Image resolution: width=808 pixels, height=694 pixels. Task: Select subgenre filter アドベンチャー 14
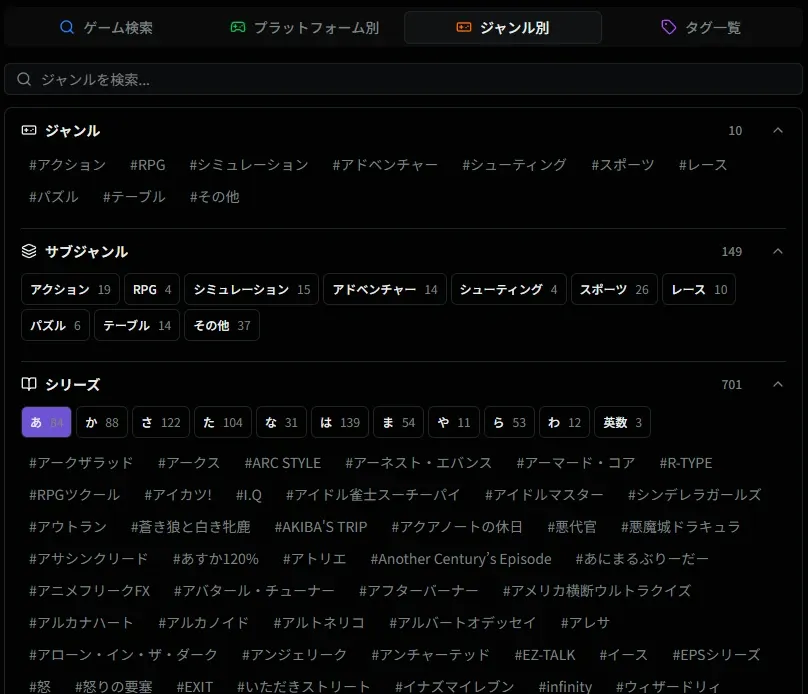click(x=385, y=290)
